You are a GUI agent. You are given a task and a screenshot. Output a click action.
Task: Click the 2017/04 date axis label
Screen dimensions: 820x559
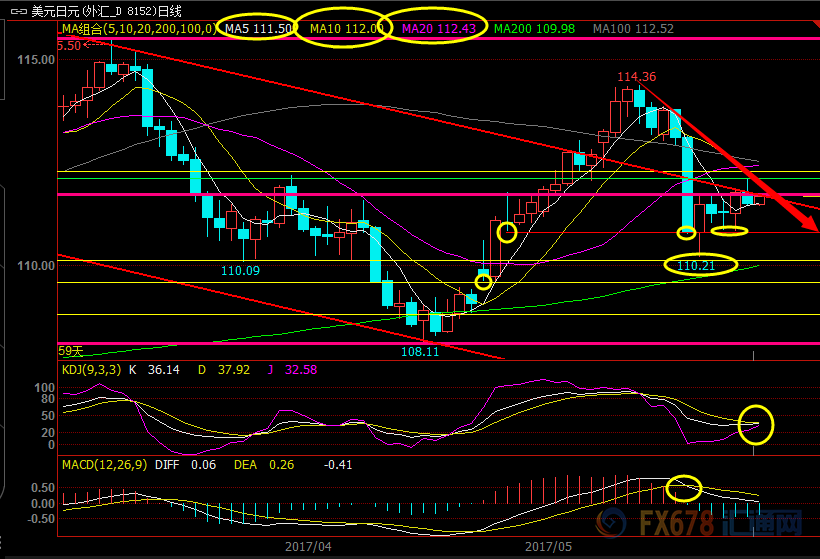pyautogui.click(x=308, y=547)
